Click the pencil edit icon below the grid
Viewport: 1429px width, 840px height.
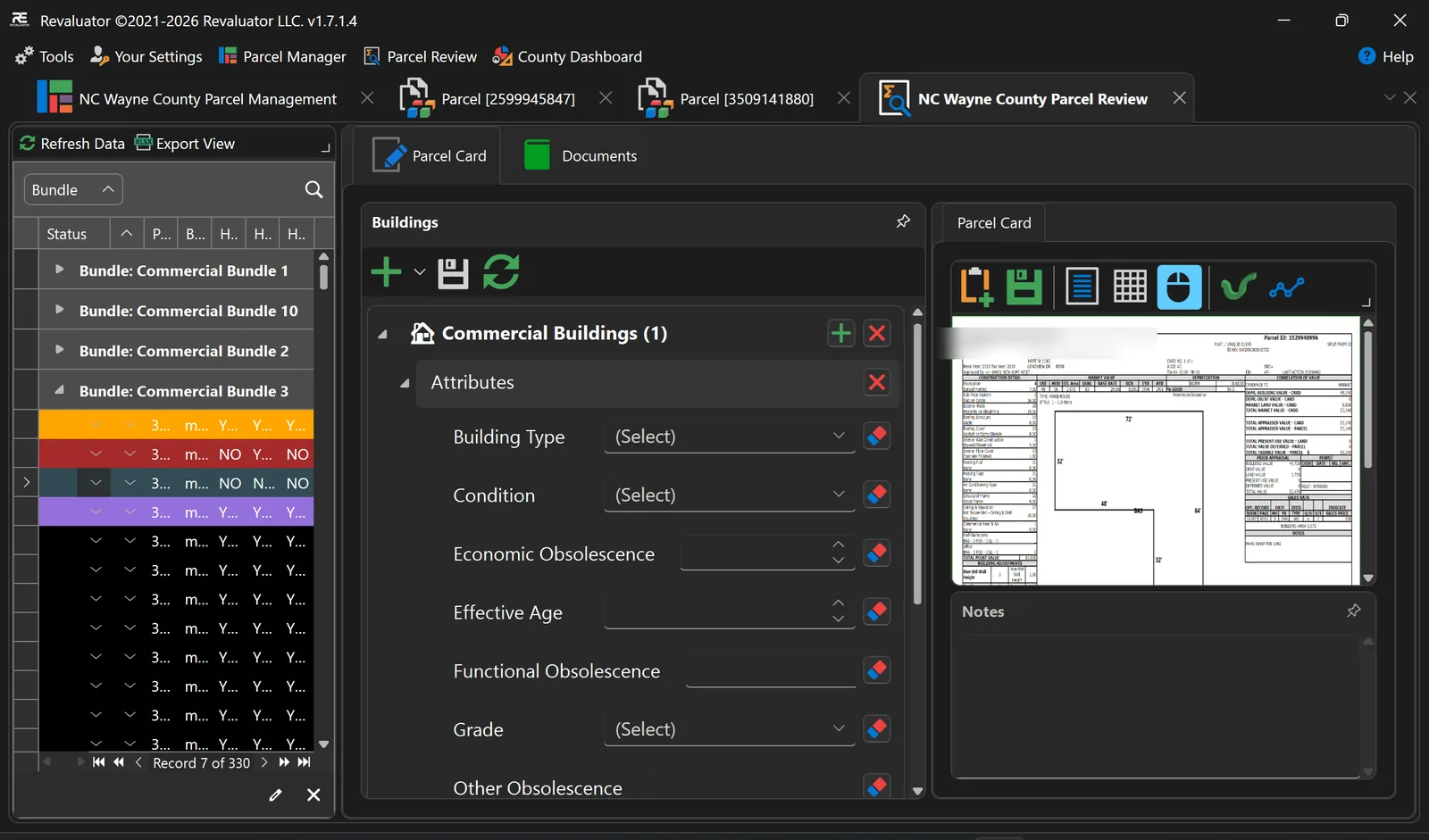tap(275, 794)
